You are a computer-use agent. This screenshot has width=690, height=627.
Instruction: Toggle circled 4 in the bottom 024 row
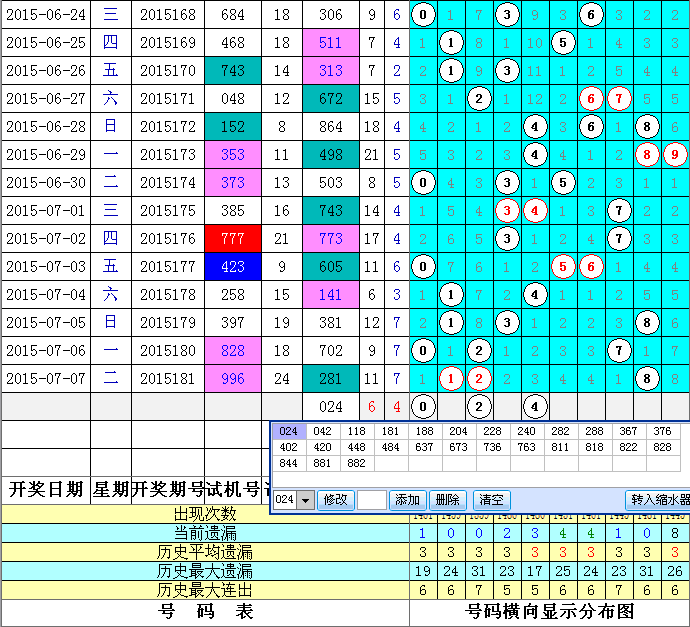[x=536, y=407]
